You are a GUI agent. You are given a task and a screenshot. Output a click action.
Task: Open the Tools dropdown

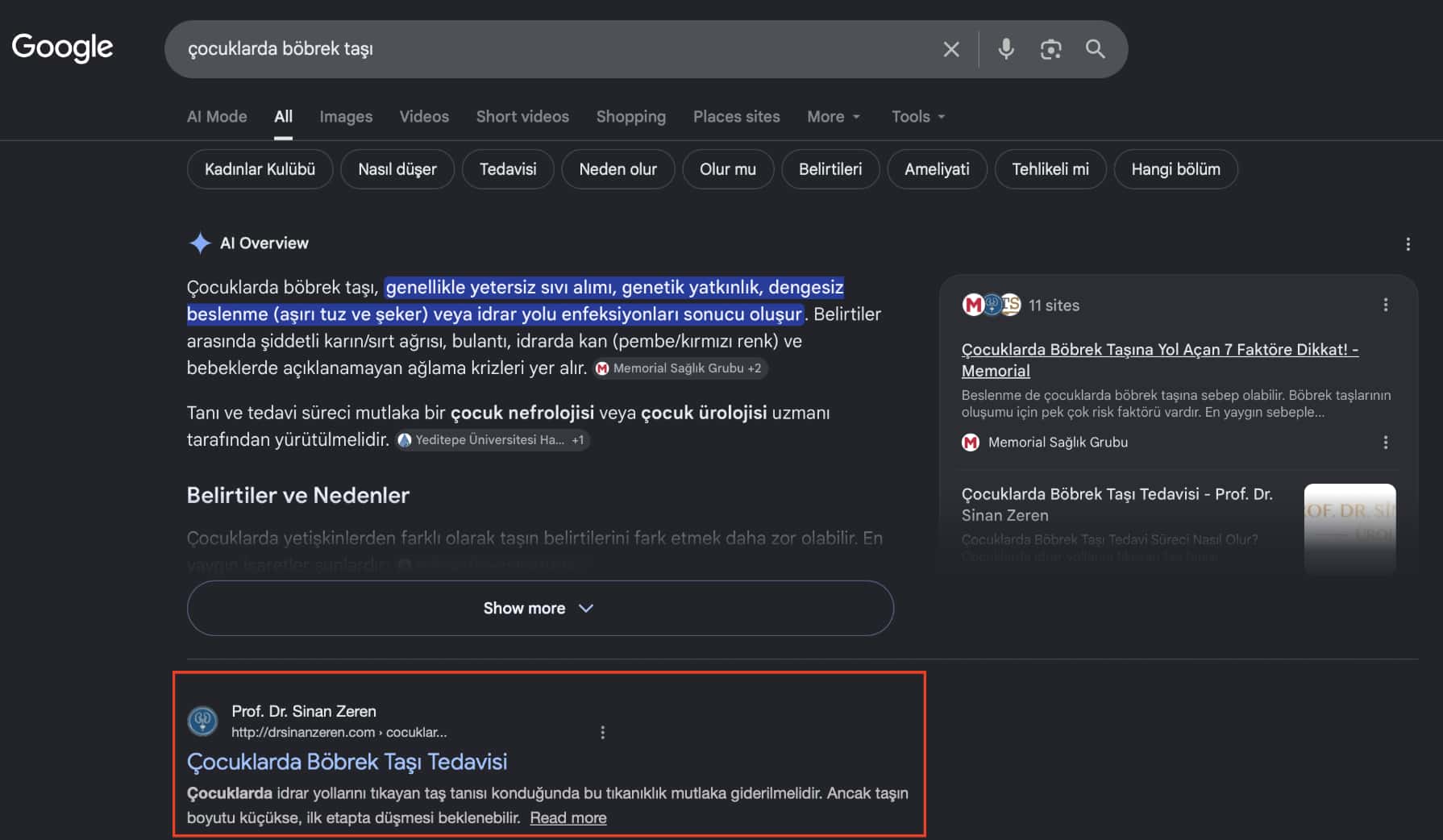[x=918, y=116]
